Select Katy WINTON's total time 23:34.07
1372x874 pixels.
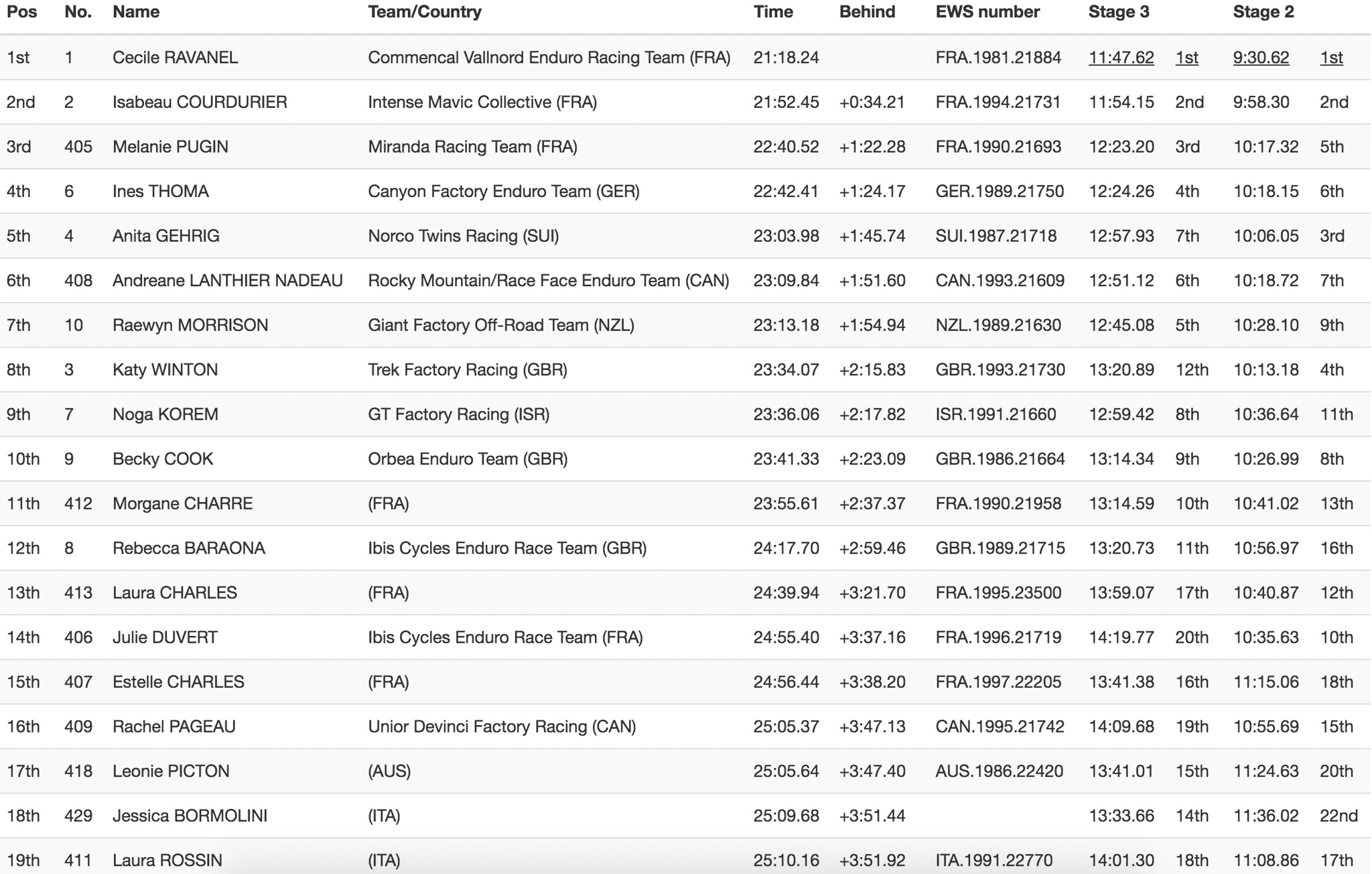pos(786,370)
